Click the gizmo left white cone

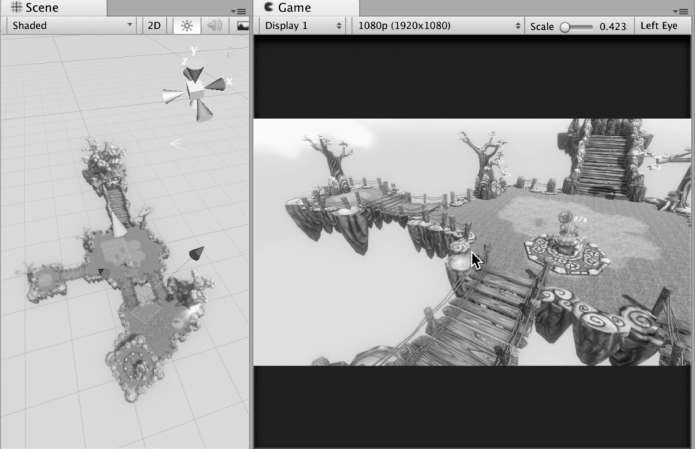(173, 96)
